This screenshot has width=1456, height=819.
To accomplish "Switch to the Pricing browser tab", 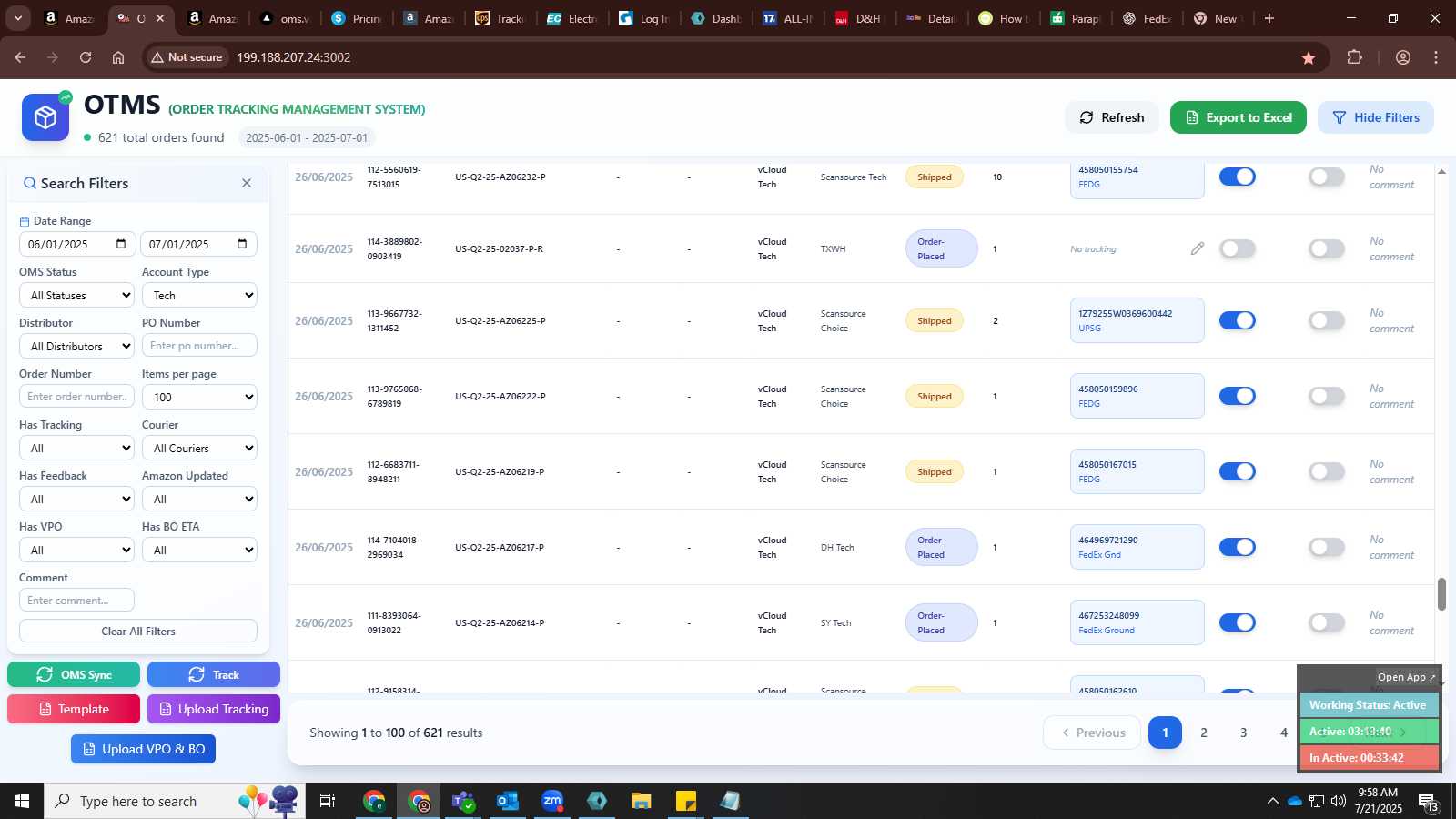I will [x=358, y=18].
